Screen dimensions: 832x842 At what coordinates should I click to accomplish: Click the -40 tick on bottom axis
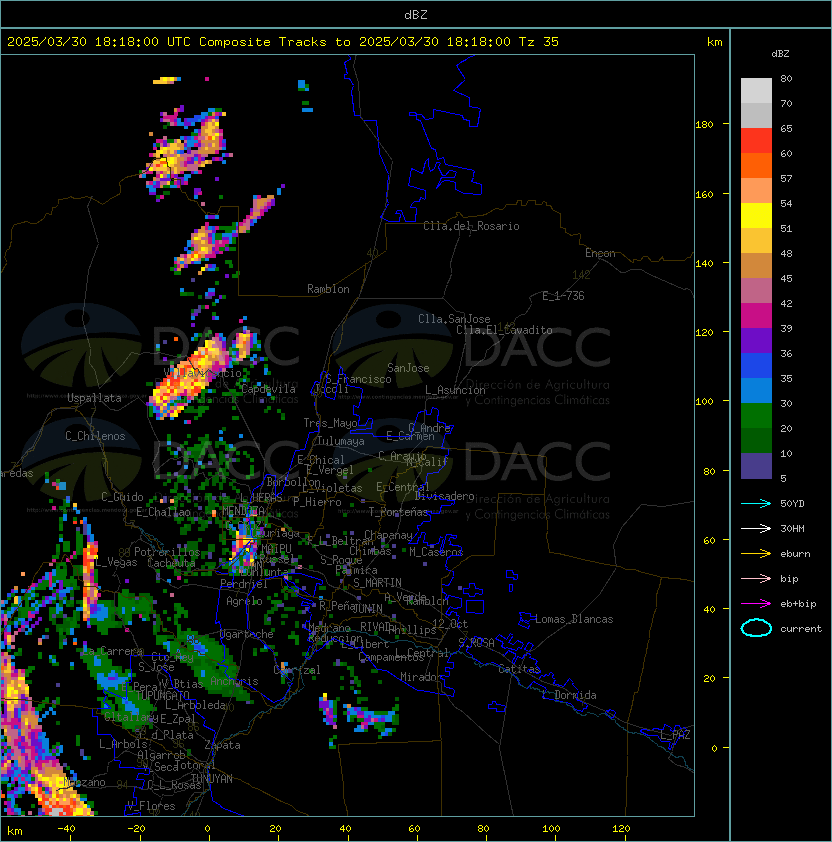(66, 829)
